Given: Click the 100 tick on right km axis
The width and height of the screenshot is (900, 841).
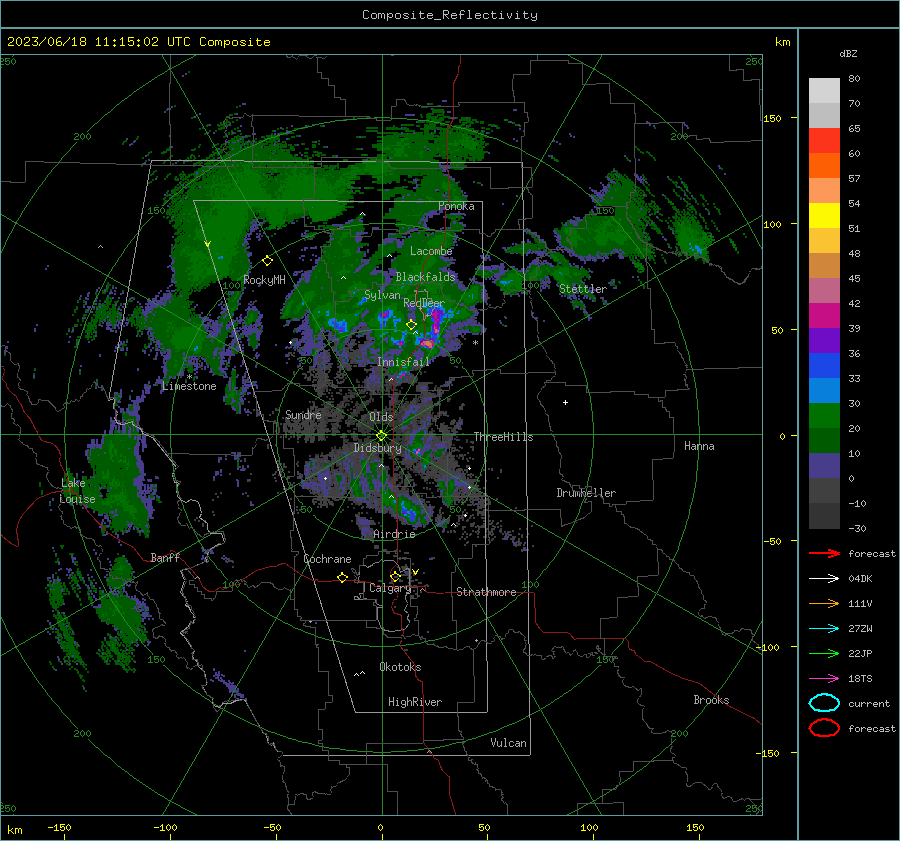Looking at the screenshot, I should coord(772,224).
